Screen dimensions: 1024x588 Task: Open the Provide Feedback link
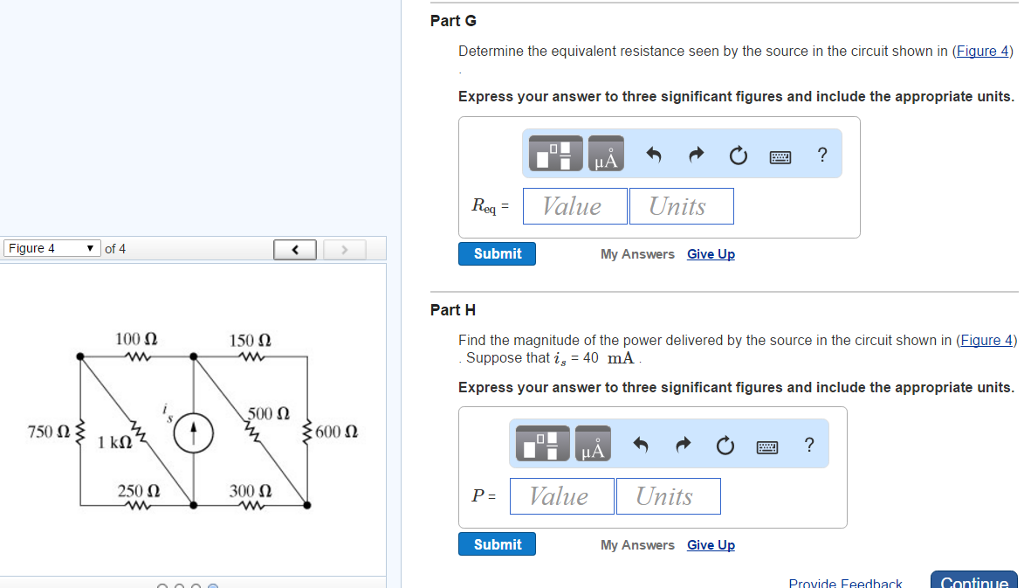845,582
